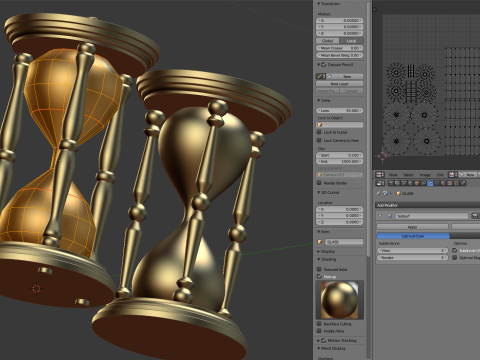Switch to World properties tab icon
This screenshot has height=360, width=480.
(410, 183)
